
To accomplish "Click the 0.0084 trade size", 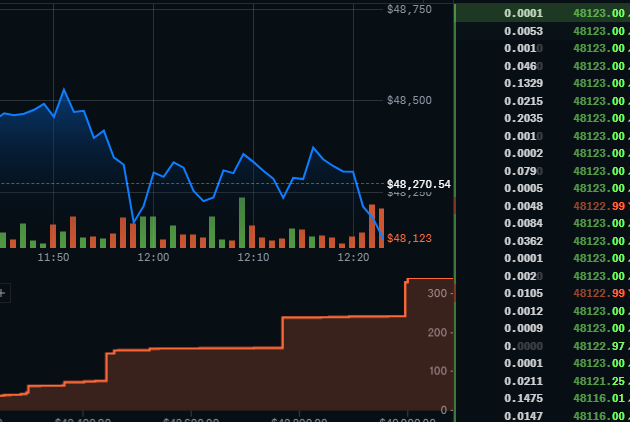I will tap(524, 223).
